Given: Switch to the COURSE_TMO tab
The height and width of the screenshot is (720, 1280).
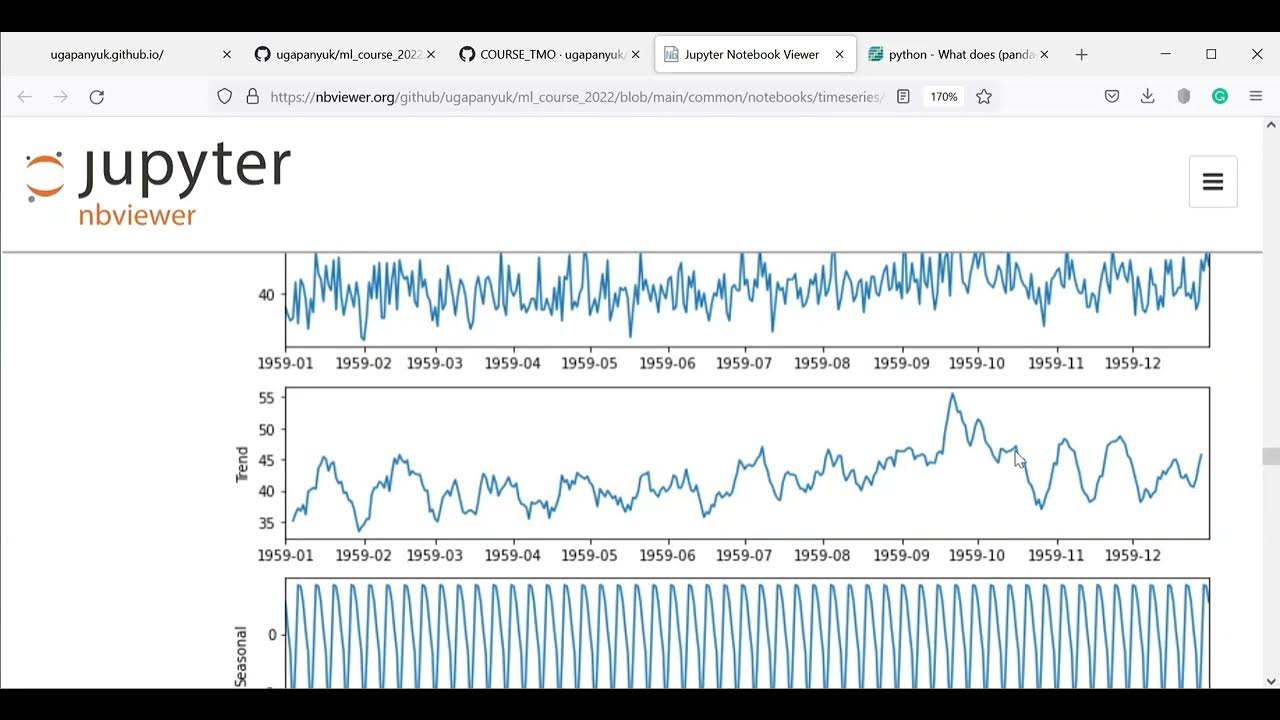Looking at the screenshot, I should tap(550, 55).
